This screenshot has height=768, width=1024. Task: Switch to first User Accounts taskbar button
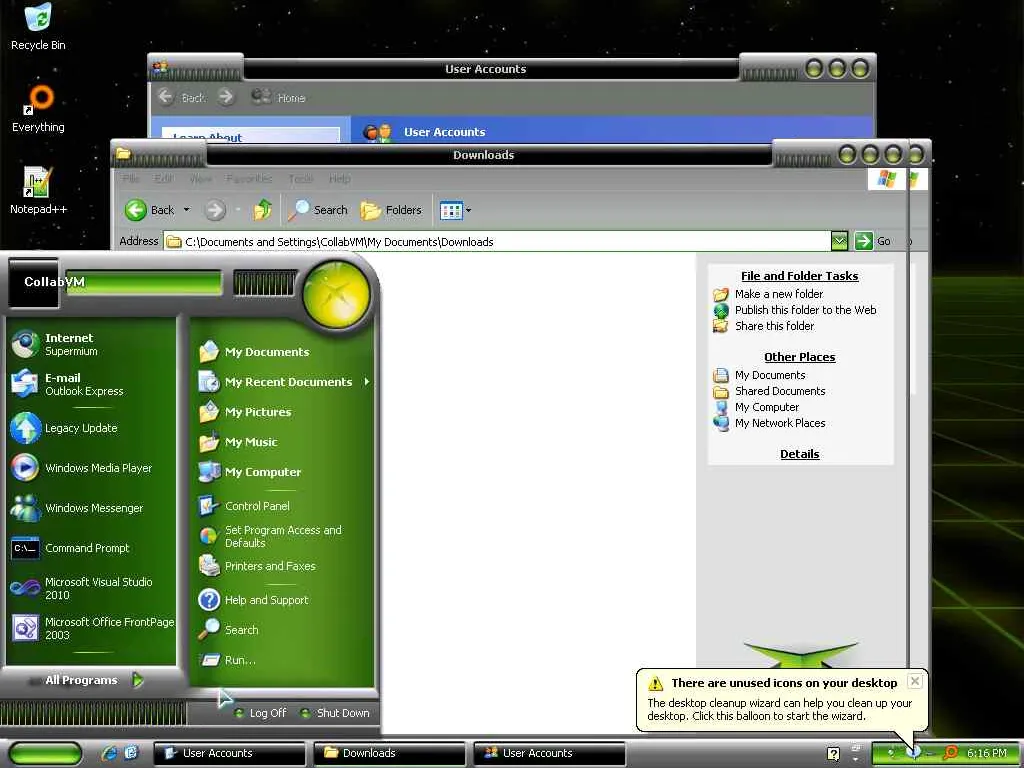tap(230, 753)
